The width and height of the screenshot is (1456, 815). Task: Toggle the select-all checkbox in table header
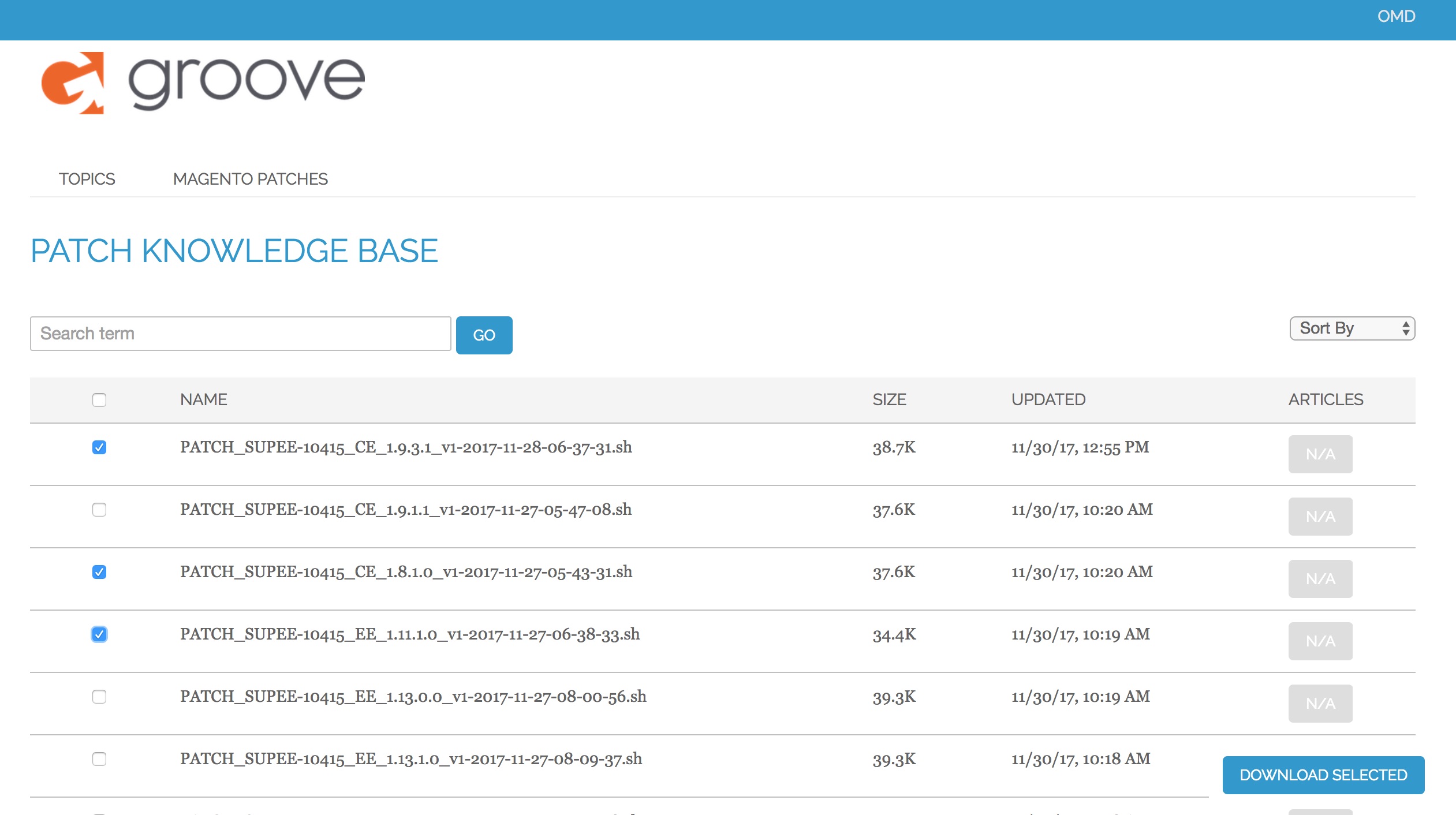point(99,400)
